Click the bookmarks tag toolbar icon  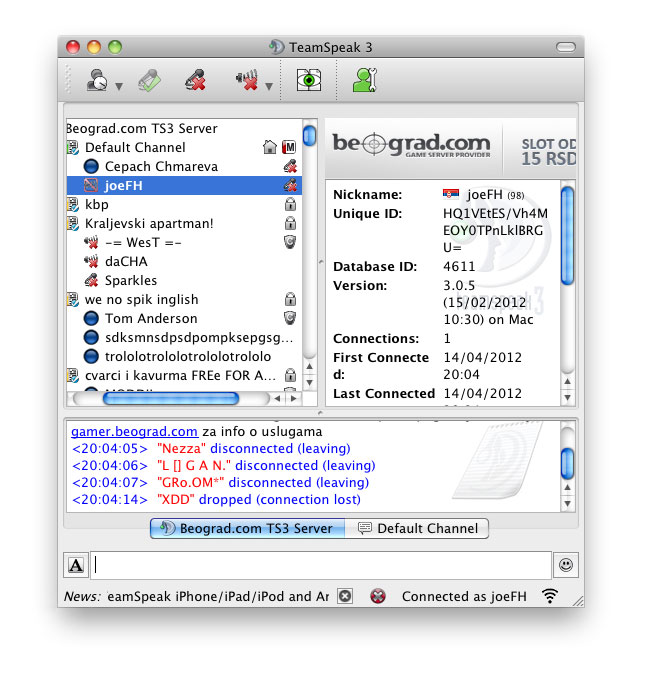coord(149,81)
